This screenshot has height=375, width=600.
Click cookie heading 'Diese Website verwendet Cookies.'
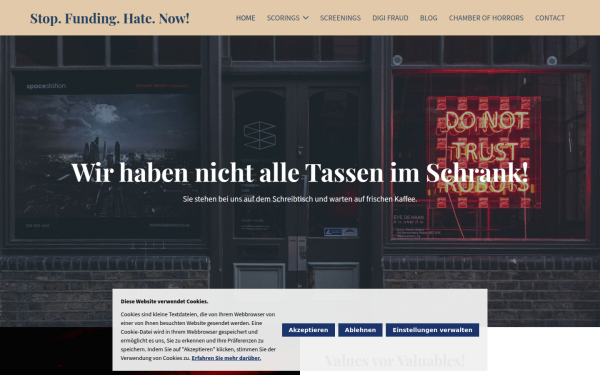165,302
